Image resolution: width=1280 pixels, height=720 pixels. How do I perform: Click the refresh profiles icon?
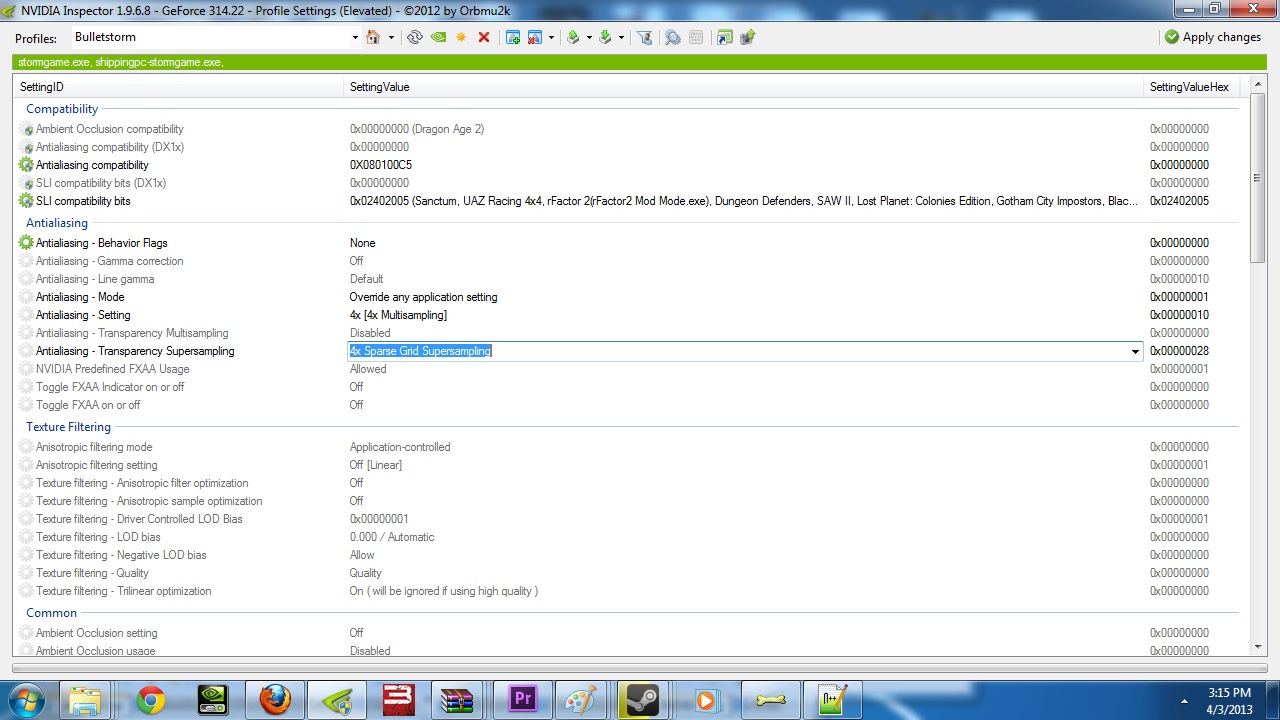pos(415,37)
